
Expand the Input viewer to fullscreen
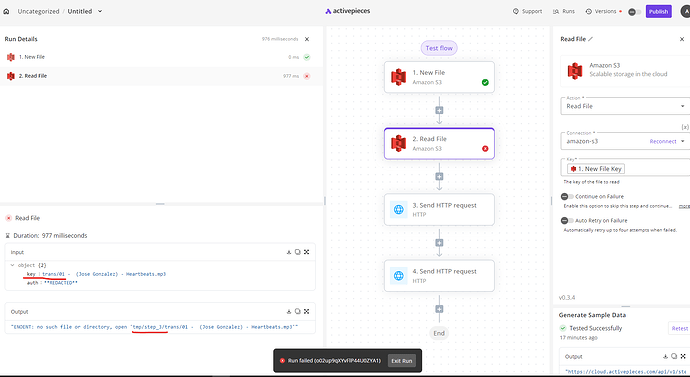pyautogui.click(x=306, y=252)
